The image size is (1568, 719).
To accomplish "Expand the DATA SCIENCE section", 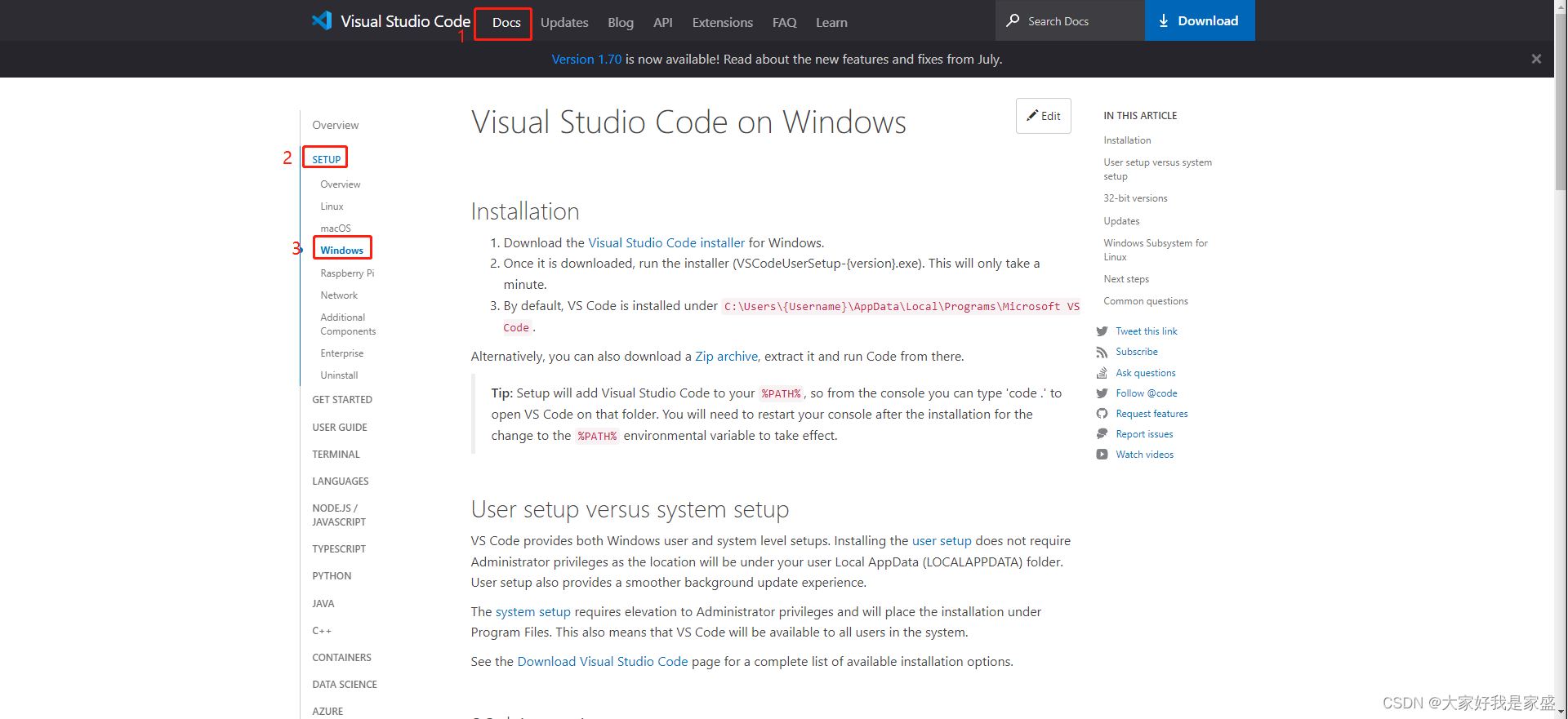I will (345, 685).
